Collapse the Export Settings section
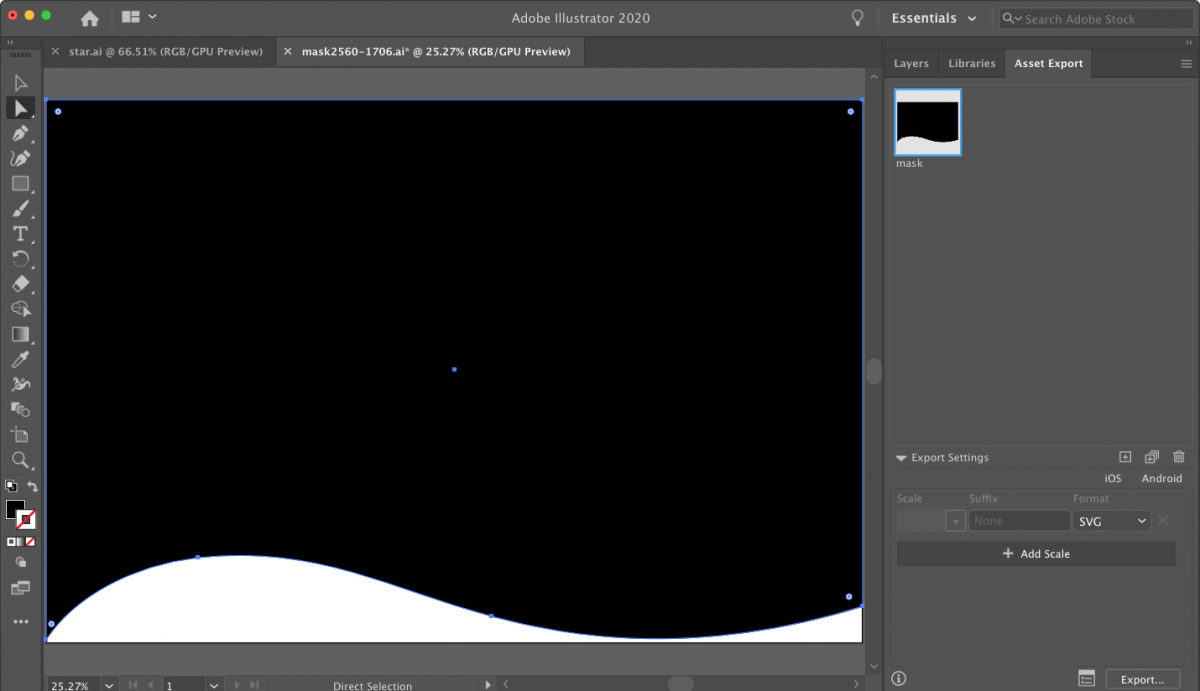Image resolution: width=1200 pixels, height=691 pixels. tap(901, 458)
